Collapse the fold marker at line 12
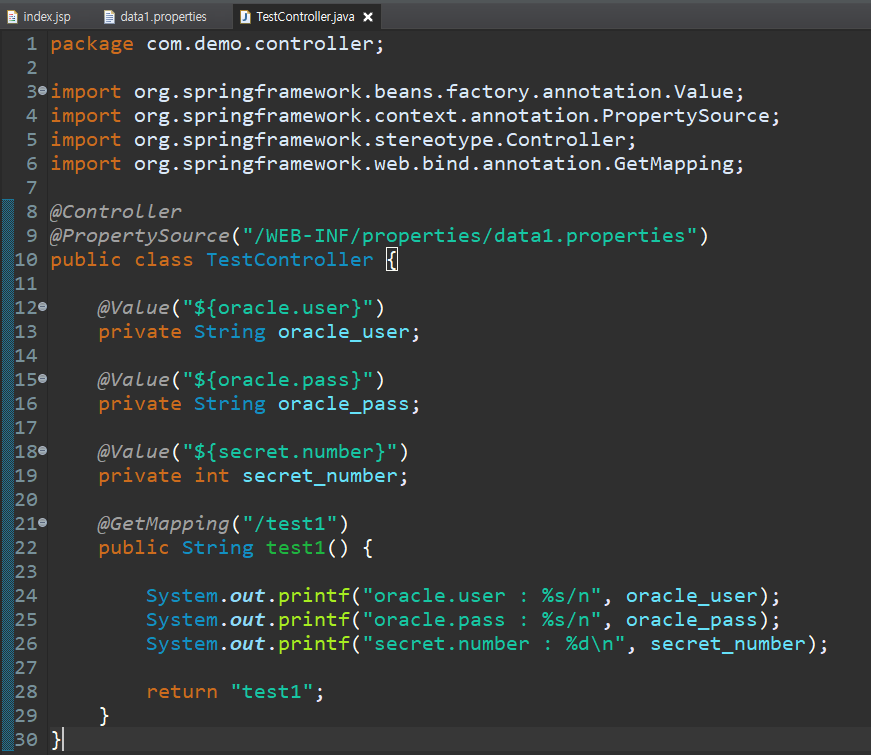The width and height of the screenshot is (871, 755). tap(43, 306)
